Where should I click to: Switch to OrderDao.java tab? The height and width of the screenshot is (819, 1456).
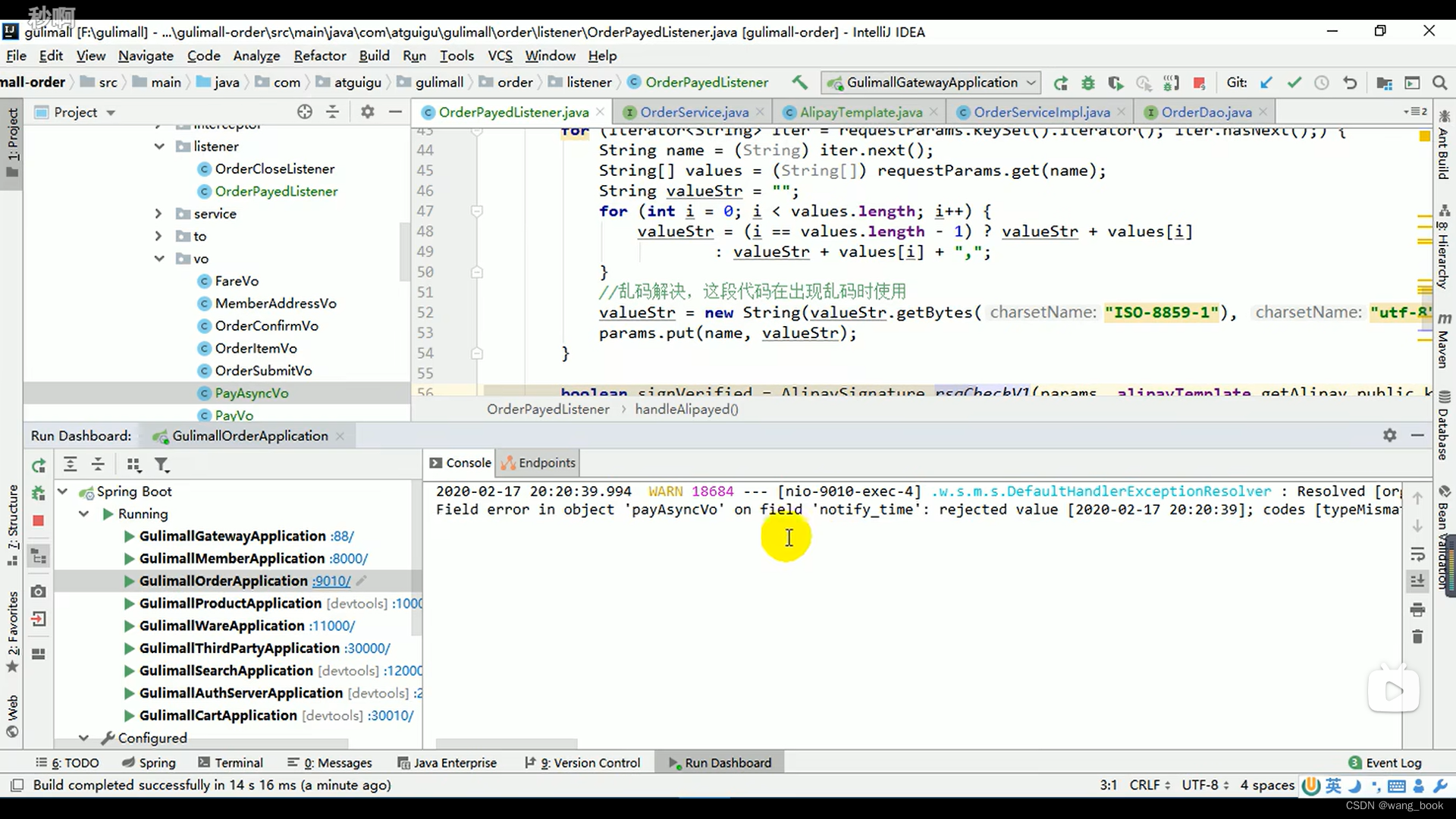(1206, 112)
